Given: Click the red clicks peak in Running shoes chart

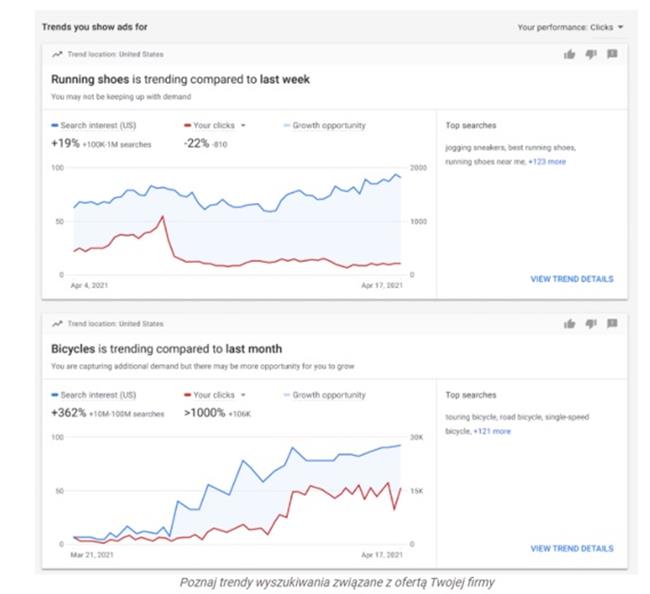Looking at the screenshot, I should (162, 216).
